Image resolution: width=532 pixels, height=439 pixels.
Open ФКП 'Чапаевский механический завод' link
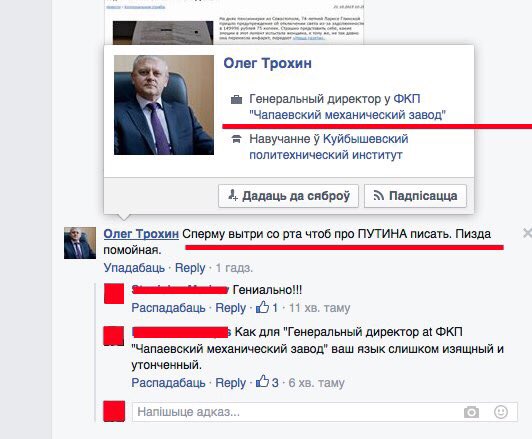(347, 107)
